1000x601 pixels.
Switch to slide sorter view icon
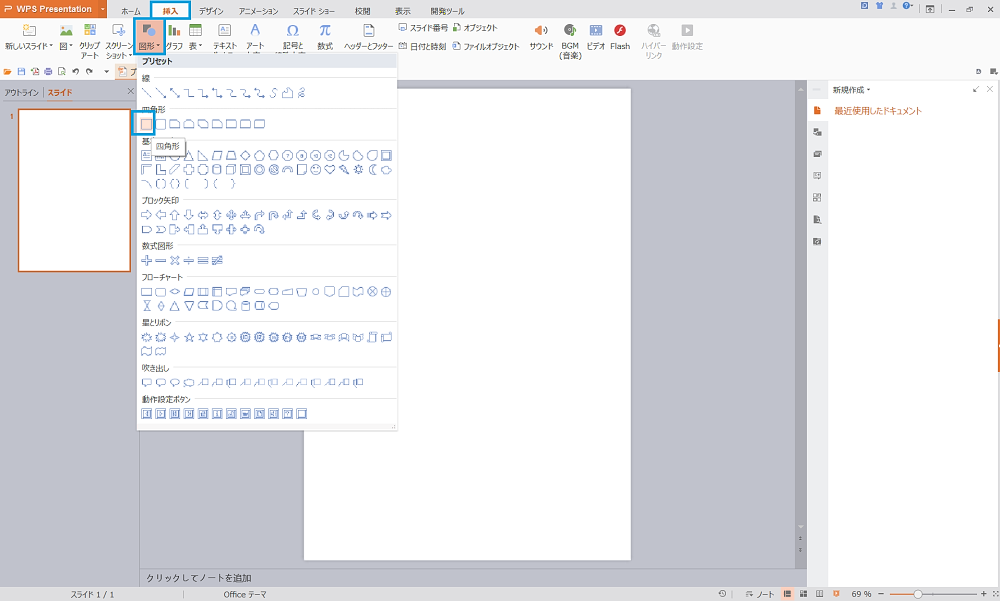click(x=803, y=594)
